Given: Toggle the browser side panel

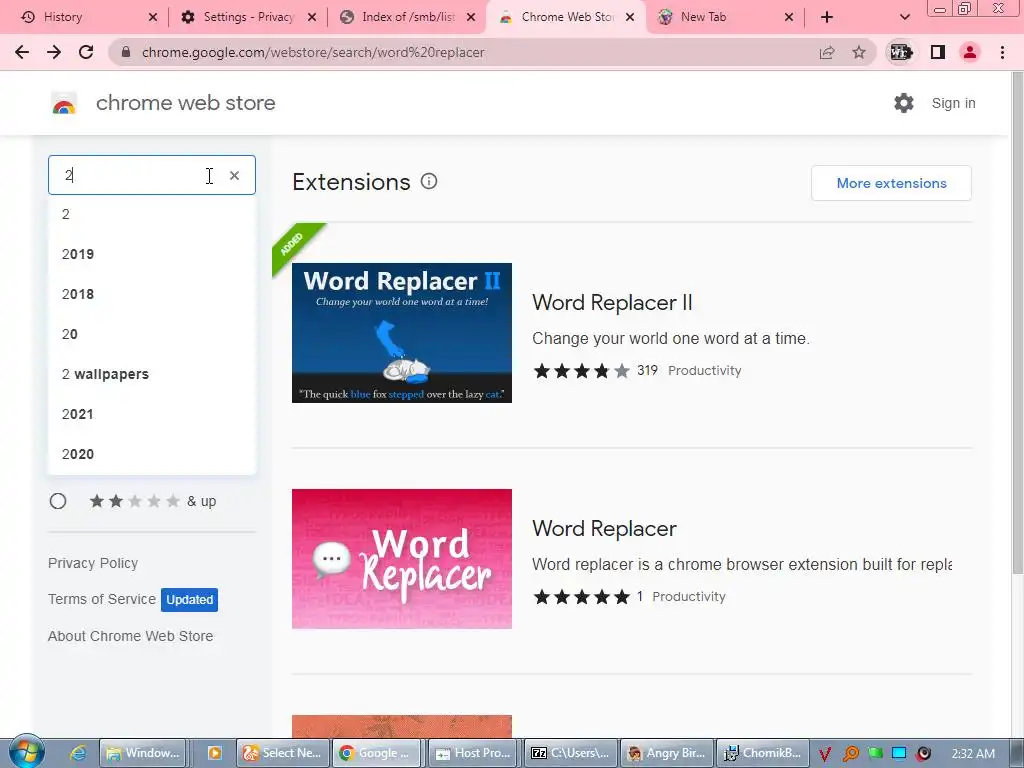Looking at the screenshot, I should (x=938, y=52).
